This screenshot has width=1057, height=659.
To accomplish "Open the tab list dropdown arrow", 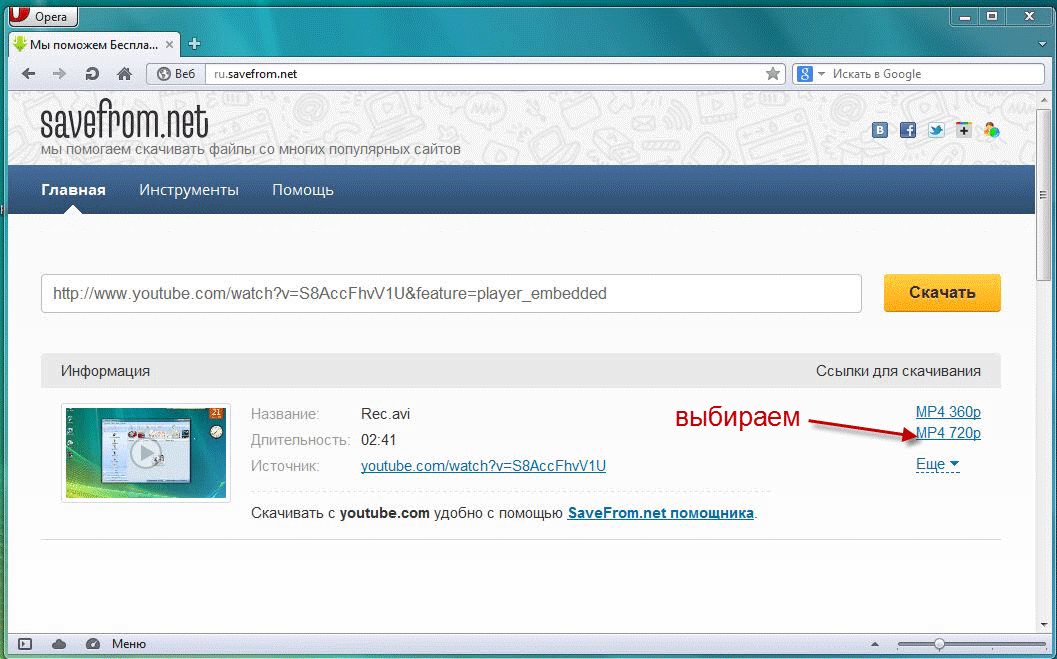I will click(x=1042, y=44).
